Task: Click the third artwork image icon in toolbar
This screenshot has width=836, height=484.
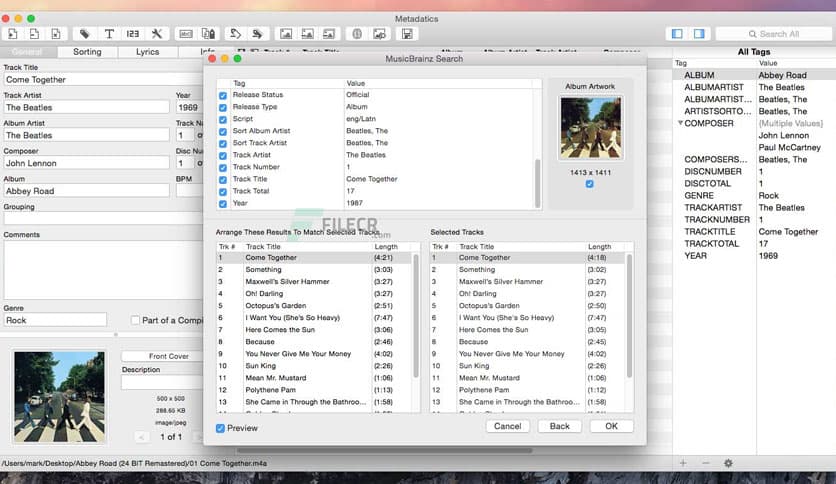Action: (x=329, y=34)
